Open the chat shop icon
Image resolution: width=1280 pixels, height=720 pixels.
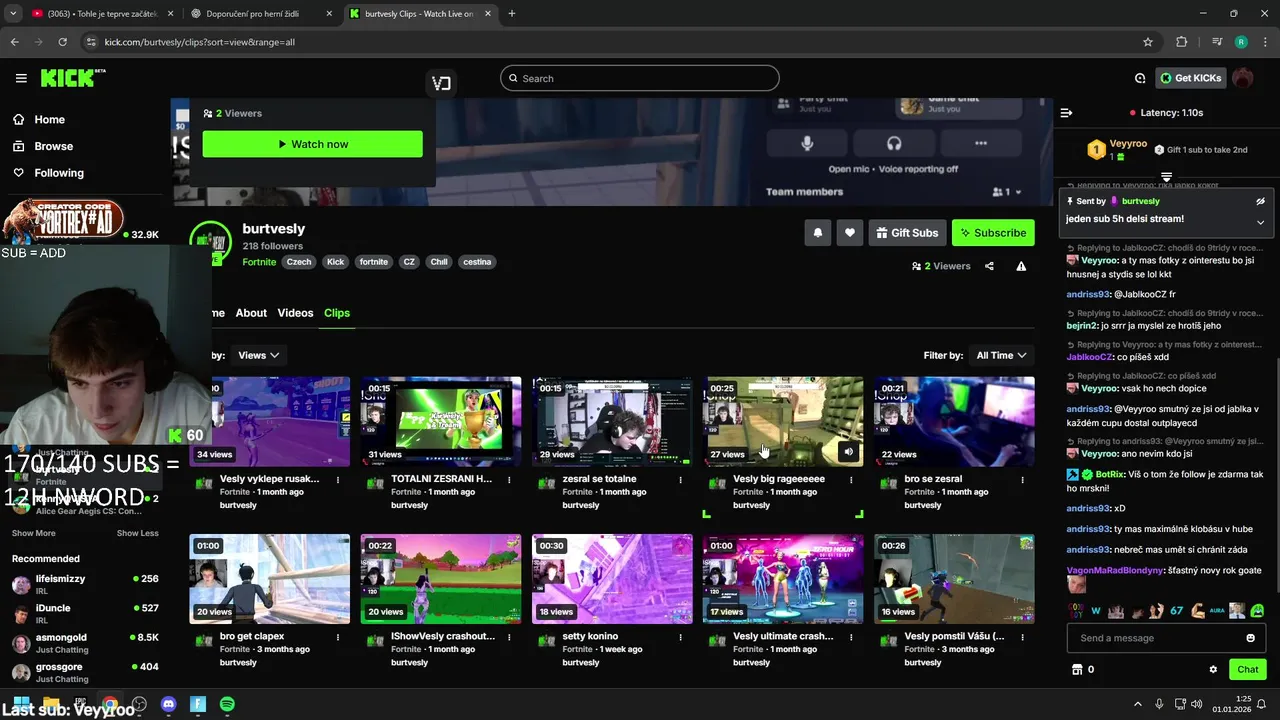pyautogui.click(x=1077, y=669)
